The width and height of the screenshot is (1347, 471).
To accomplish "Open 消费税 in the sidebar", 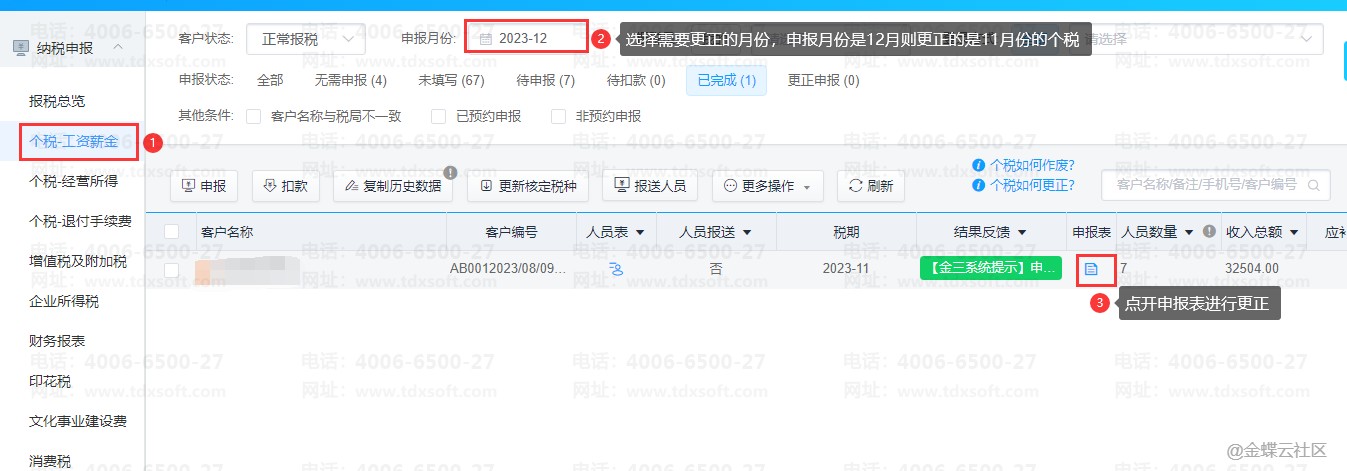I will pos(50,461).
